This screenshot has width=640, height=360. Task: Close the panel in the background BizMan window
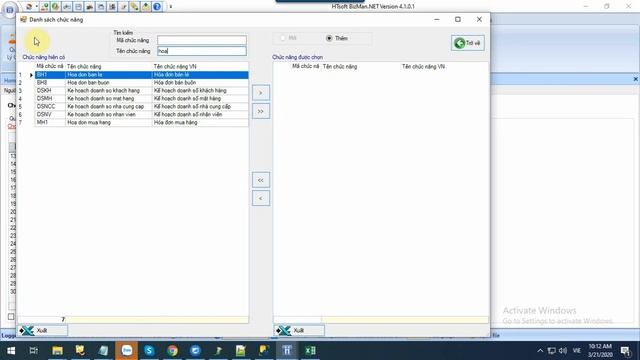click(x=636, y=79)
